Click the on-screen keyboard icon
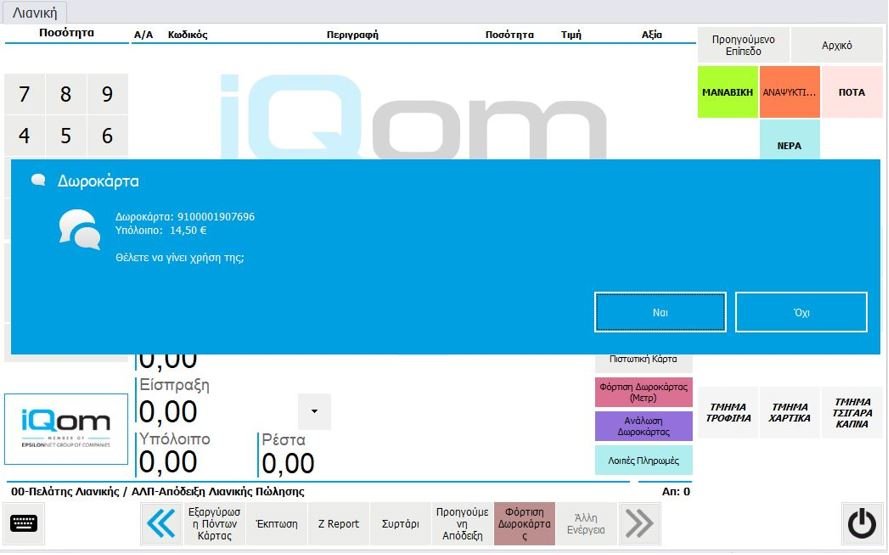The width and height of the screenshot is (889, 555). pyautogui.click(x=24, y=523)
